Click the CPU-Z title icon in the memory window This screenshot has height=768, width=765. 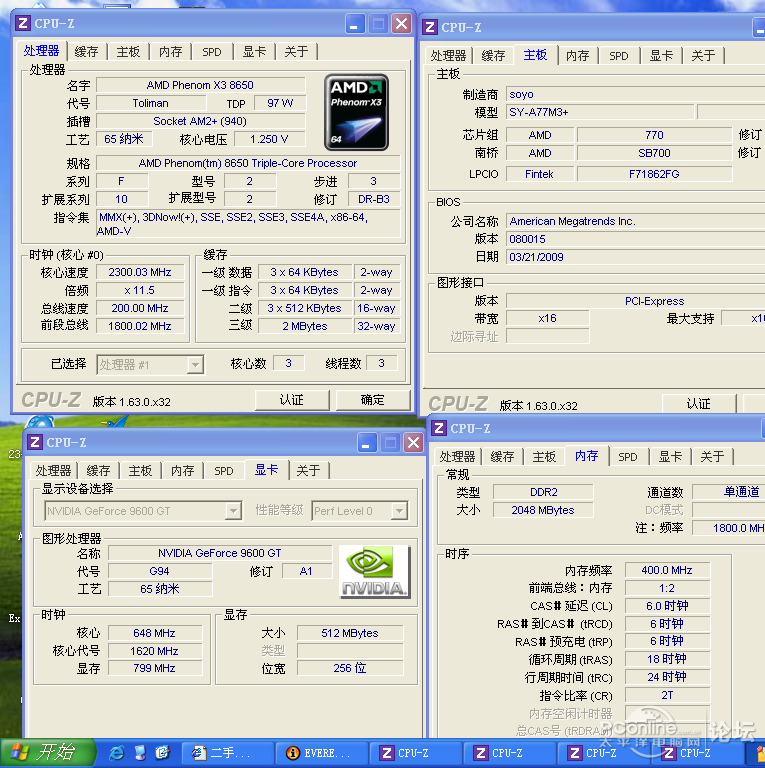[x=439, y=429]
